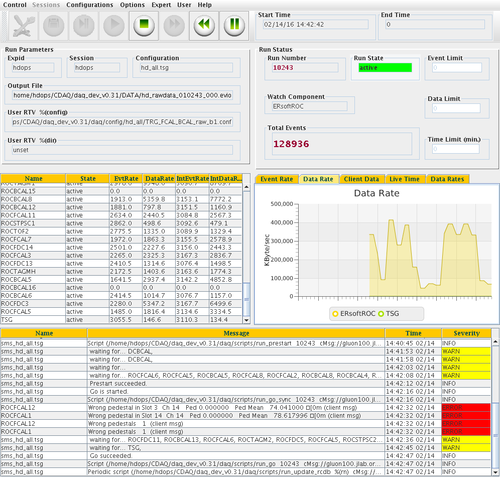
Task: Click the Output File path field
Action: [x=122, y=95]
